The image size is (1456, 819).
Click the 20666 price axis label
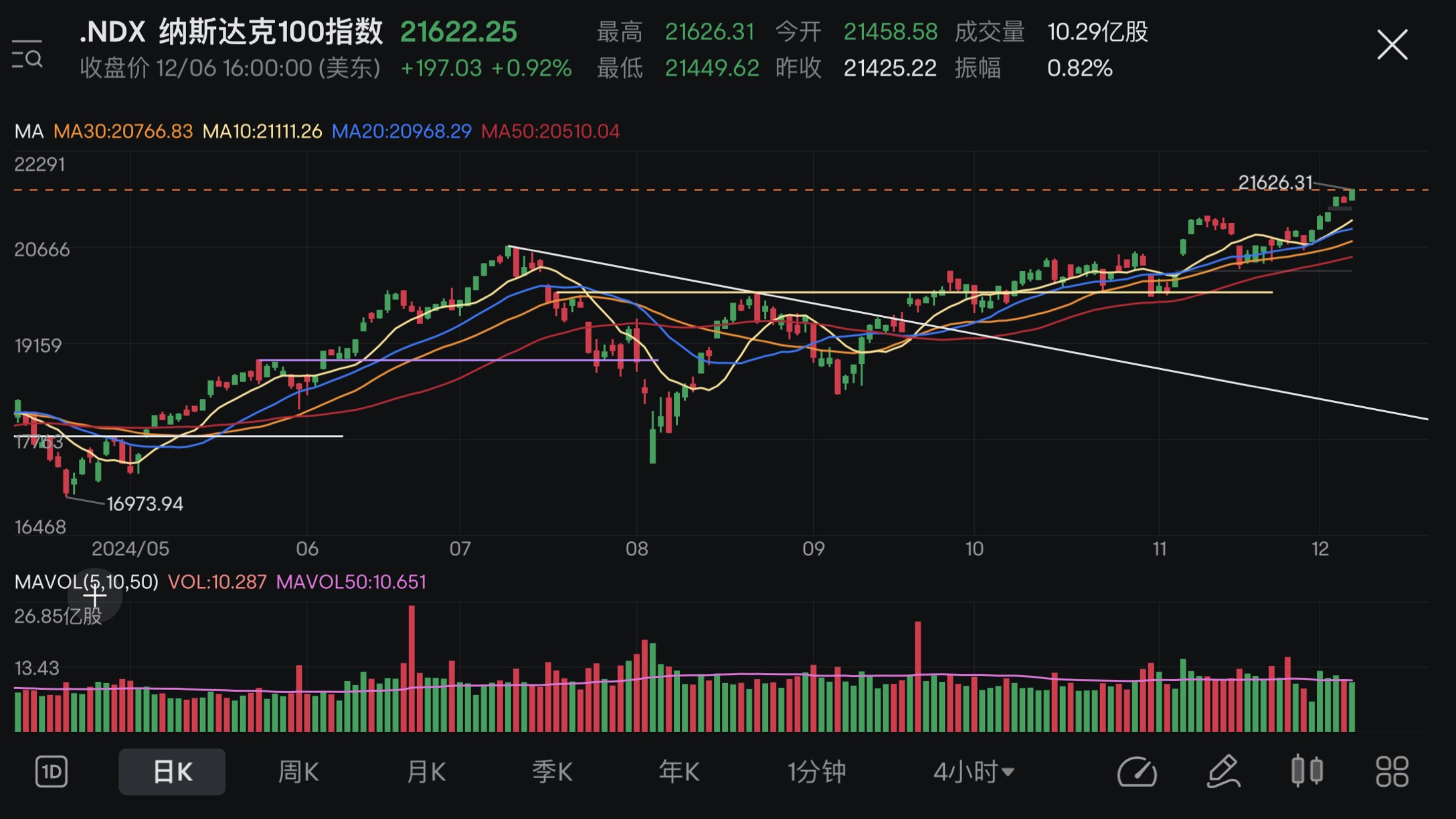pyautogui.click(x=41, y=250)
